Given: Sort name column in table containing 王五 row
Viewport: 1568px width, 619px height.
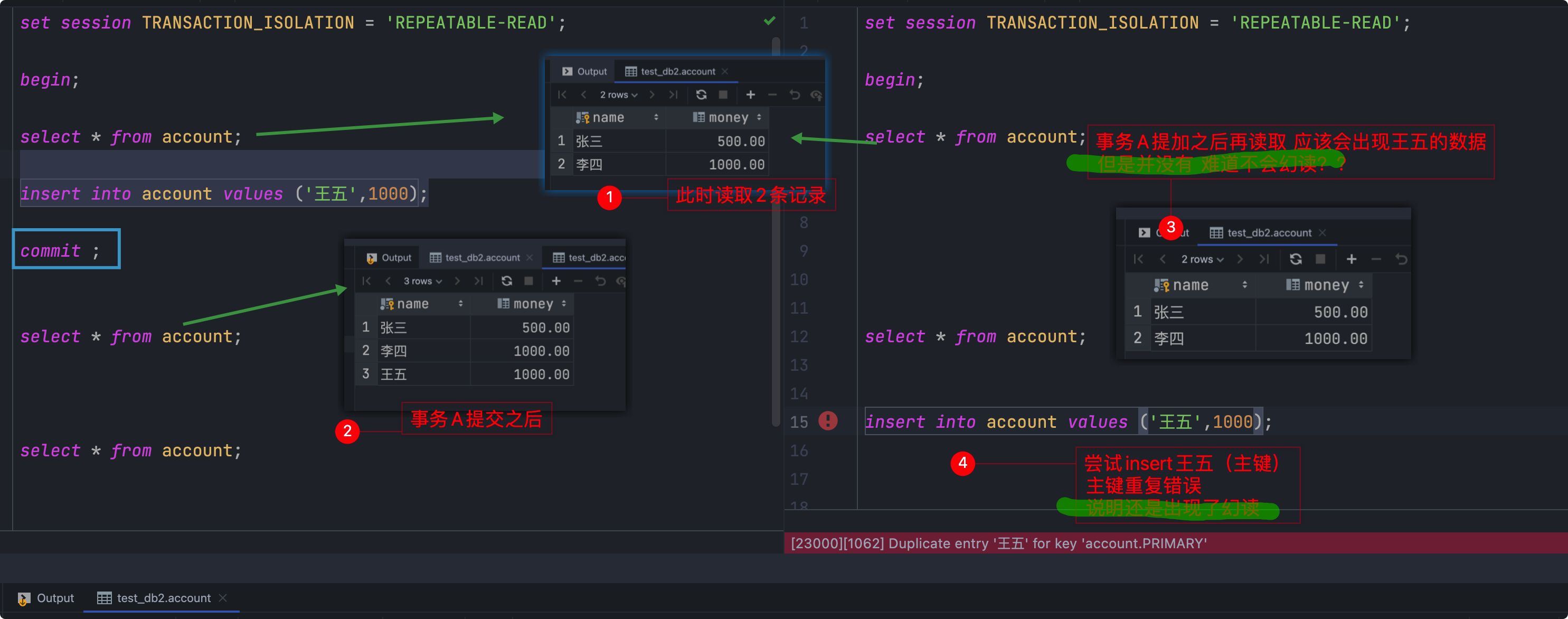Looking at the screenshot, I should point(461,304).
